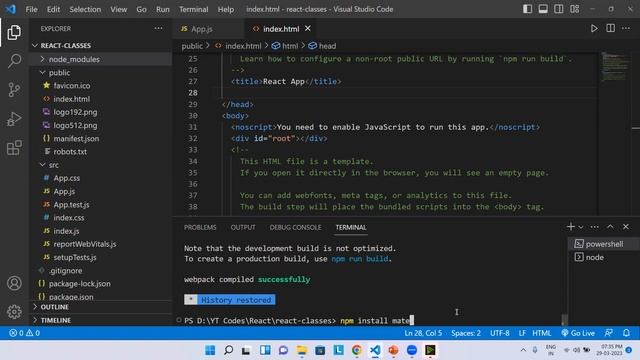Switch to the DEBUG CONSOLE tab

[x=295, y=227]
